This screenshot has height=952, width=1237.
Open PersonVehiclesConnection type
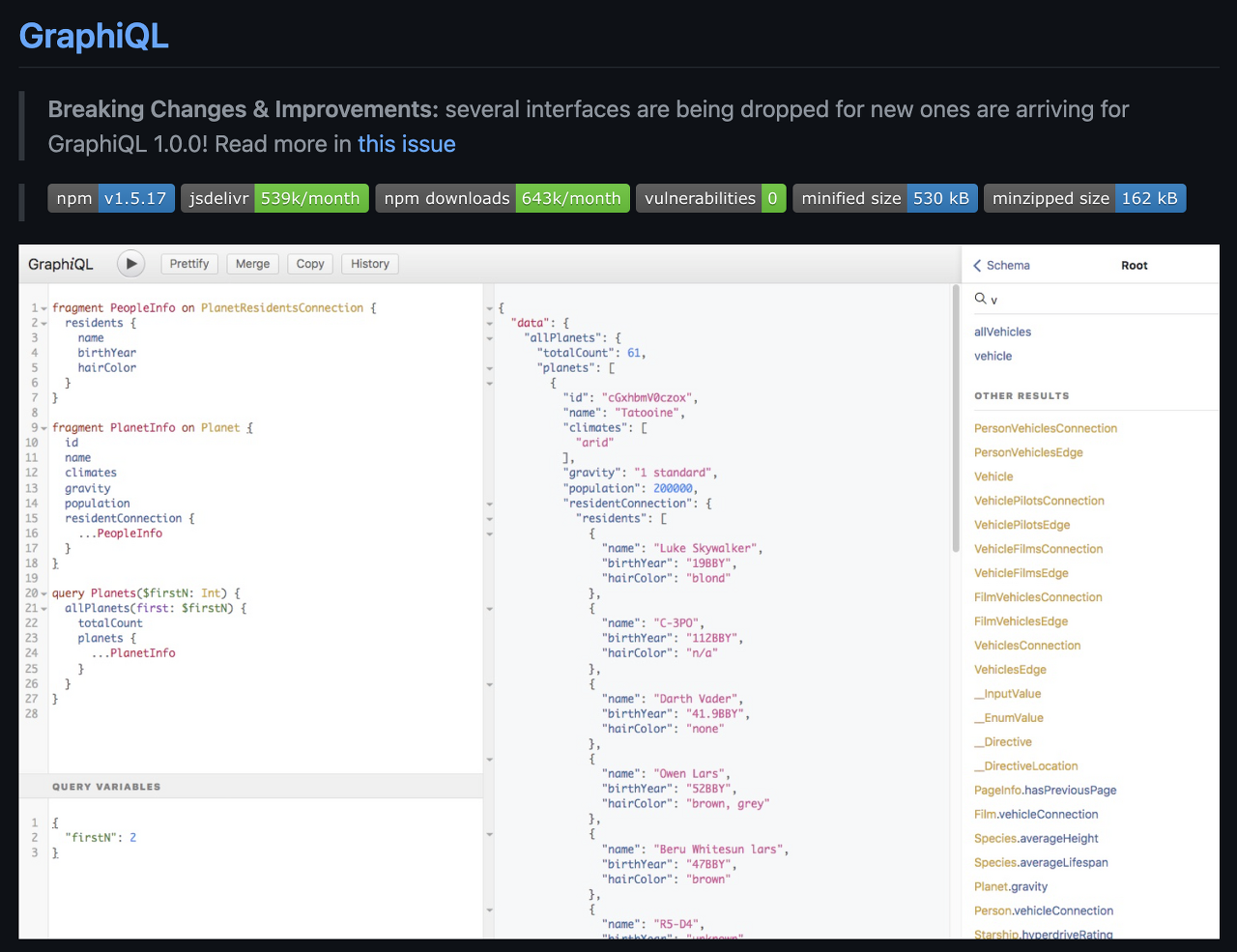pos(1046,428)
